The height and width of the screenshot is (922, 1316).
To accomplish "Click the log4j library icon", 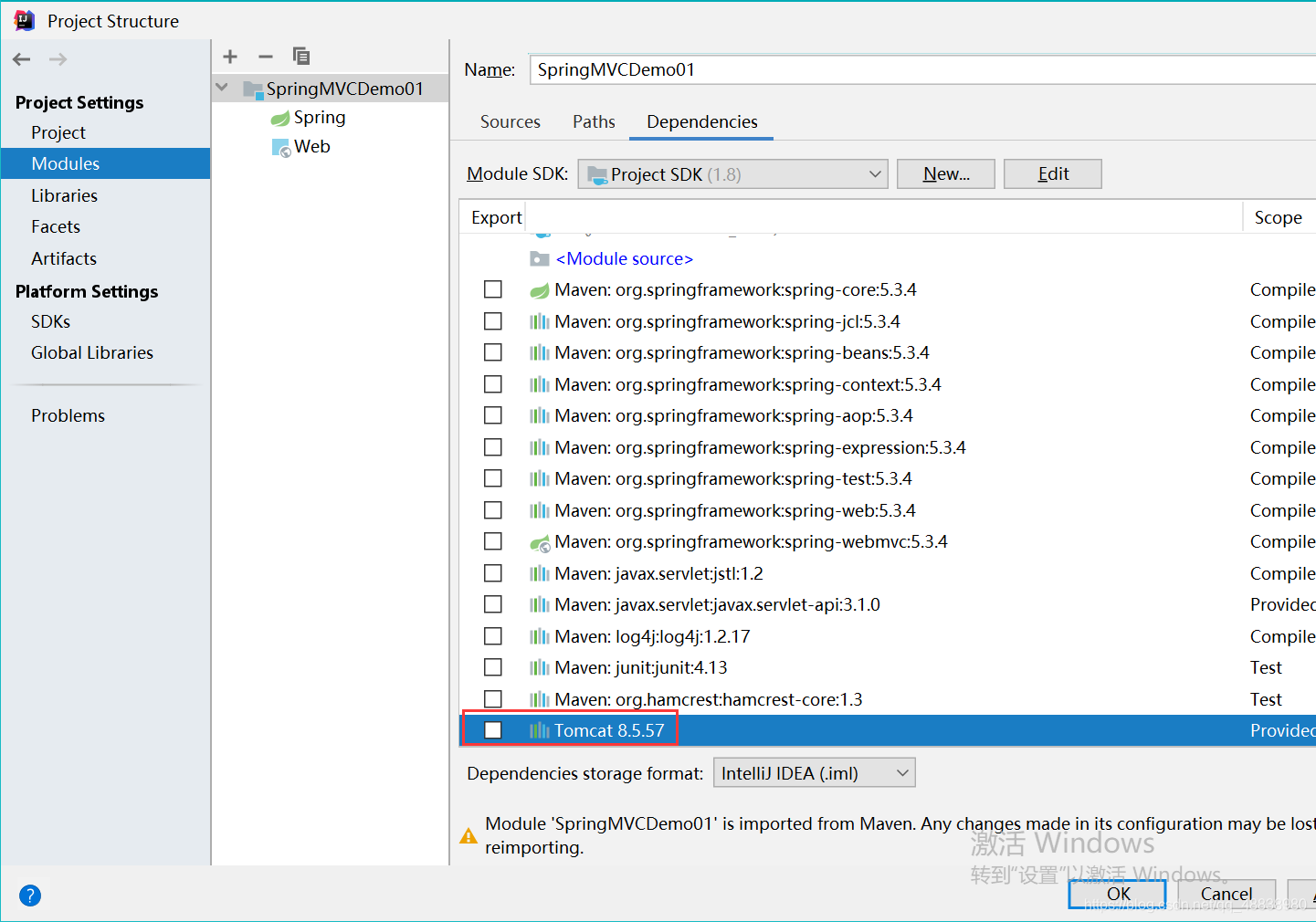I will point(540,636).
